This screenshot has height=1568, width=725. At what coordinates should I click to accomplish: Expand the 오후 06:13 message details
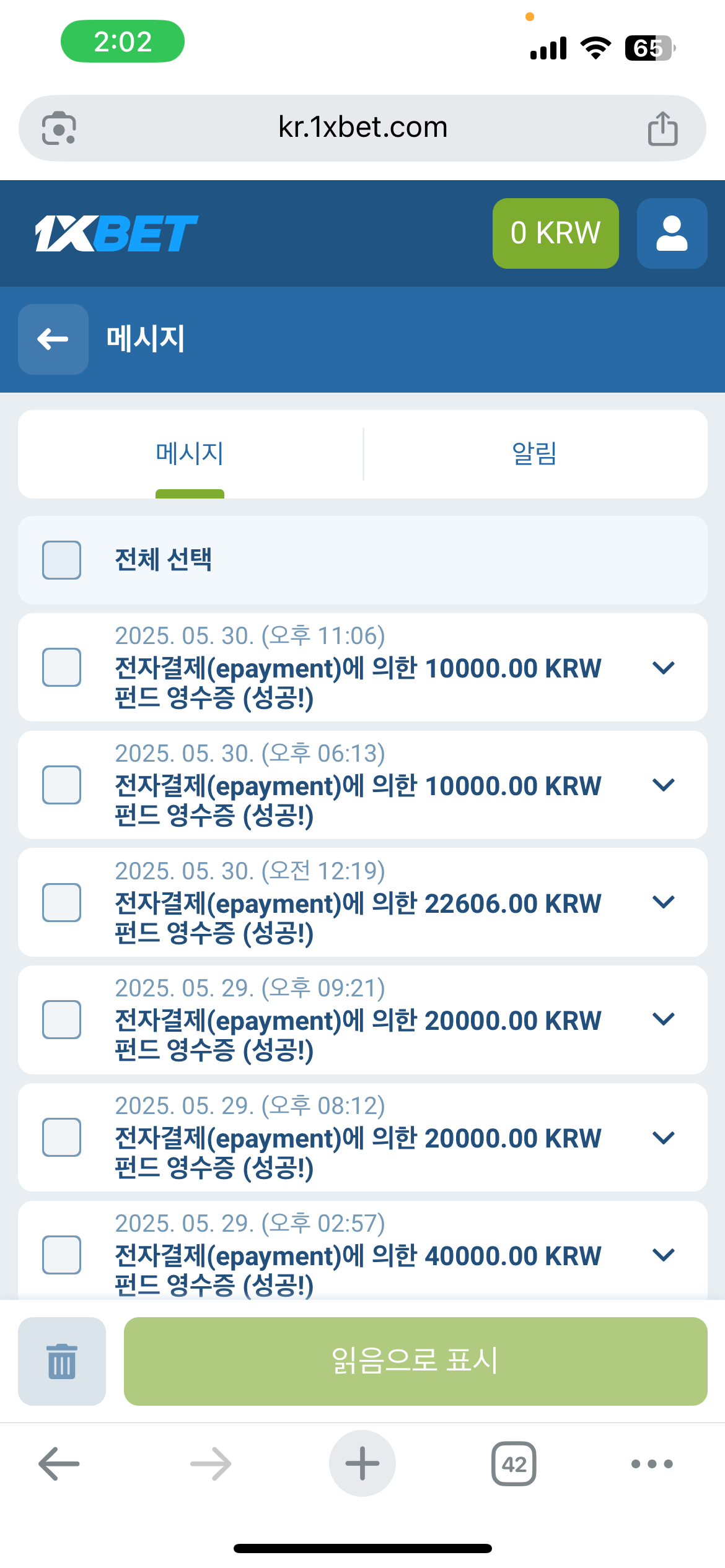[x=664, y=785]
